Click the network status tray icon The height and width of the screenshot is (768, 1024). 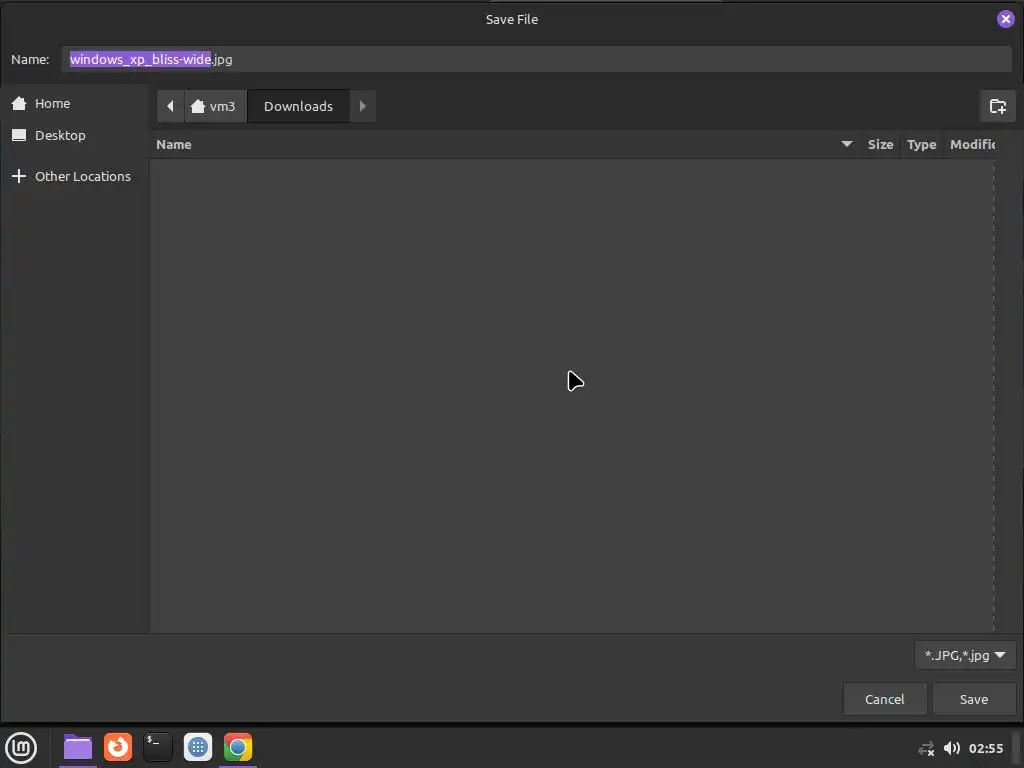pos(926,748)
